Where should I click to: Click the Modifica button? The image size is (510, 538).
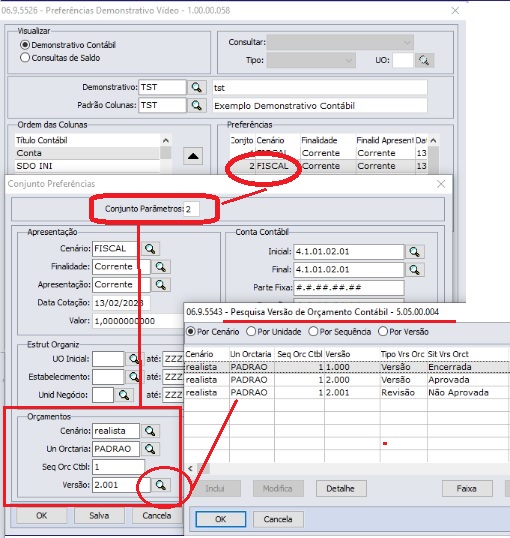click(278, 489)
